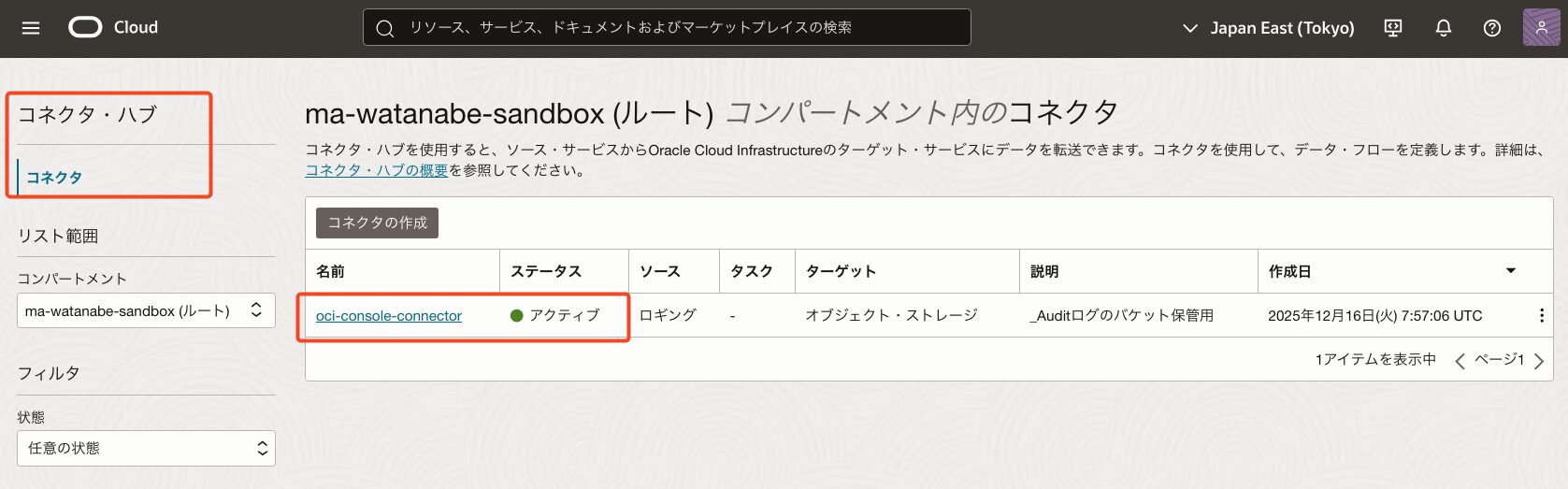Viewport: 1568px width, 489px height.
Task: Click the 名前 column header
Action: click(x=330, y=271)
